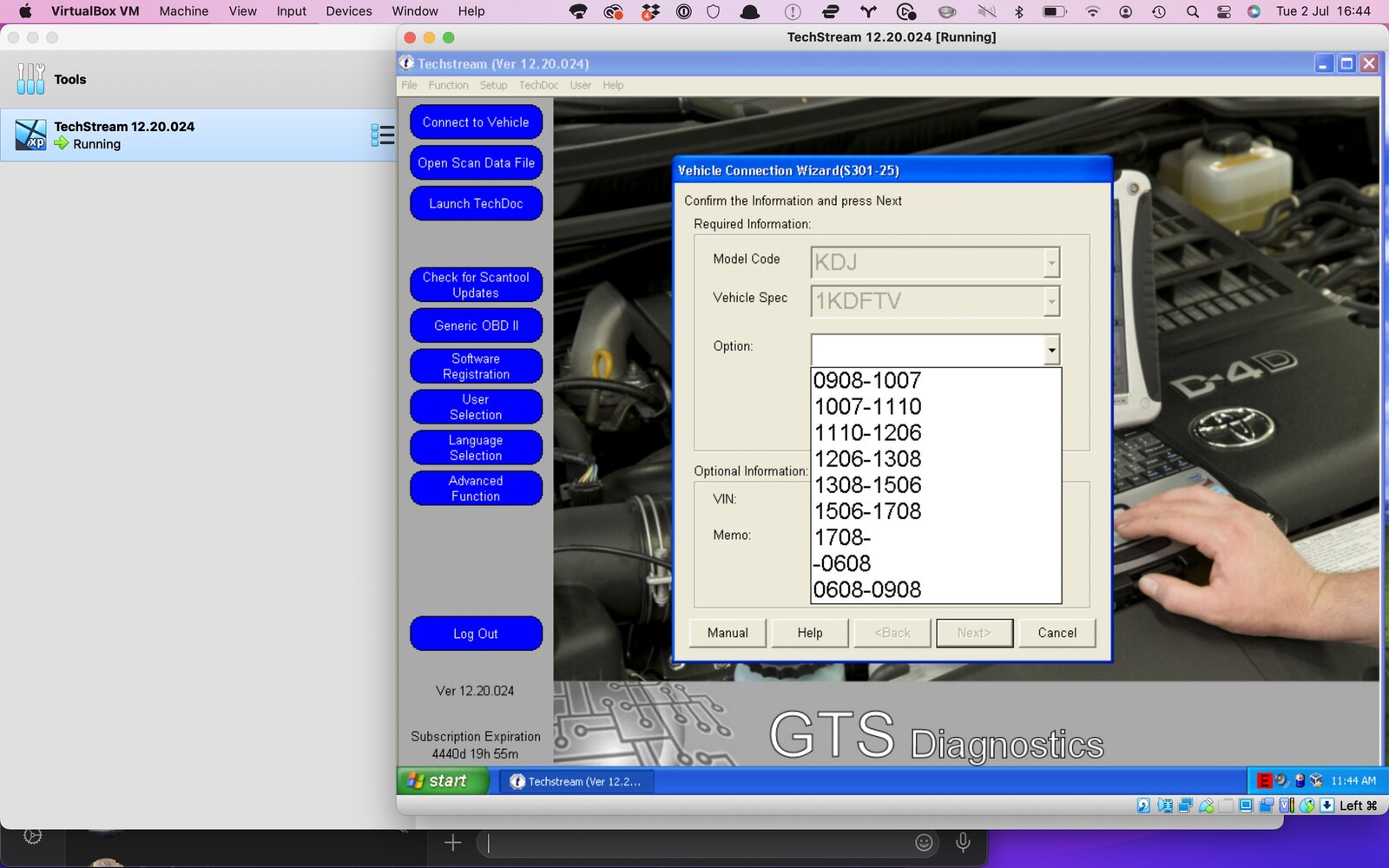Select option 0908-1007 from the list

(935, 380)
